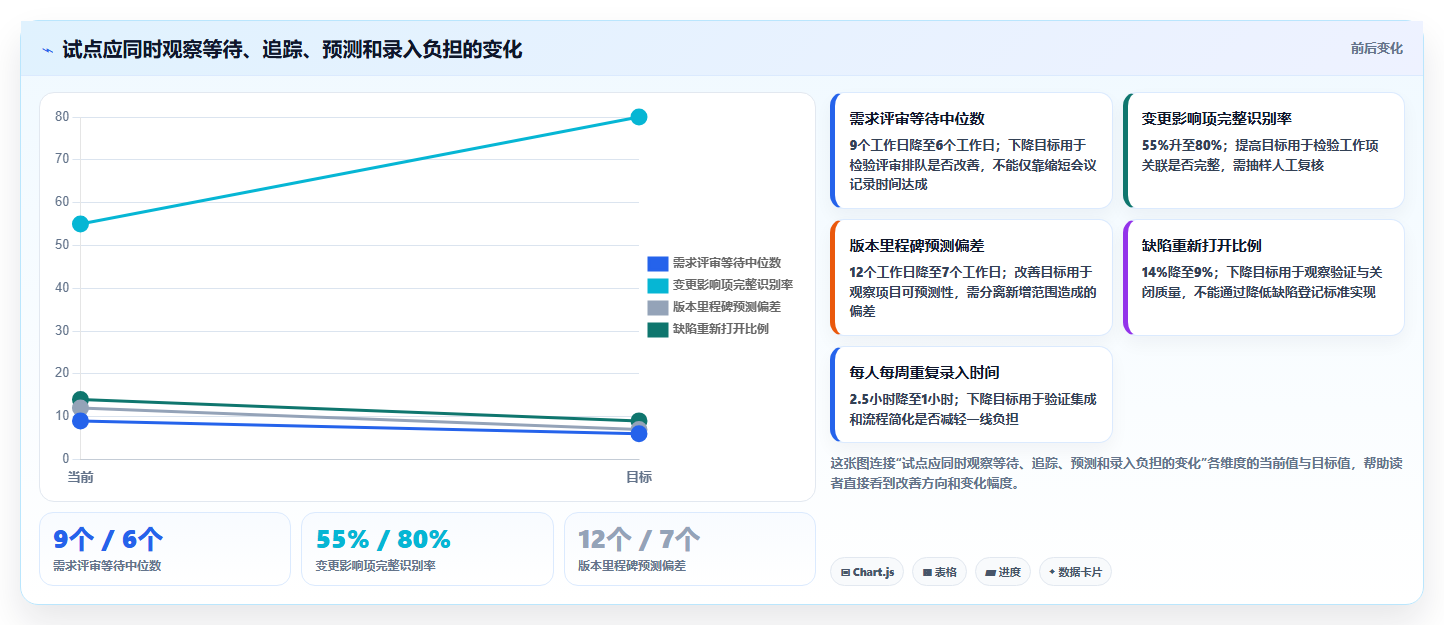
Task: Click the cyan point at 目标 value 80
Action: 639,117
